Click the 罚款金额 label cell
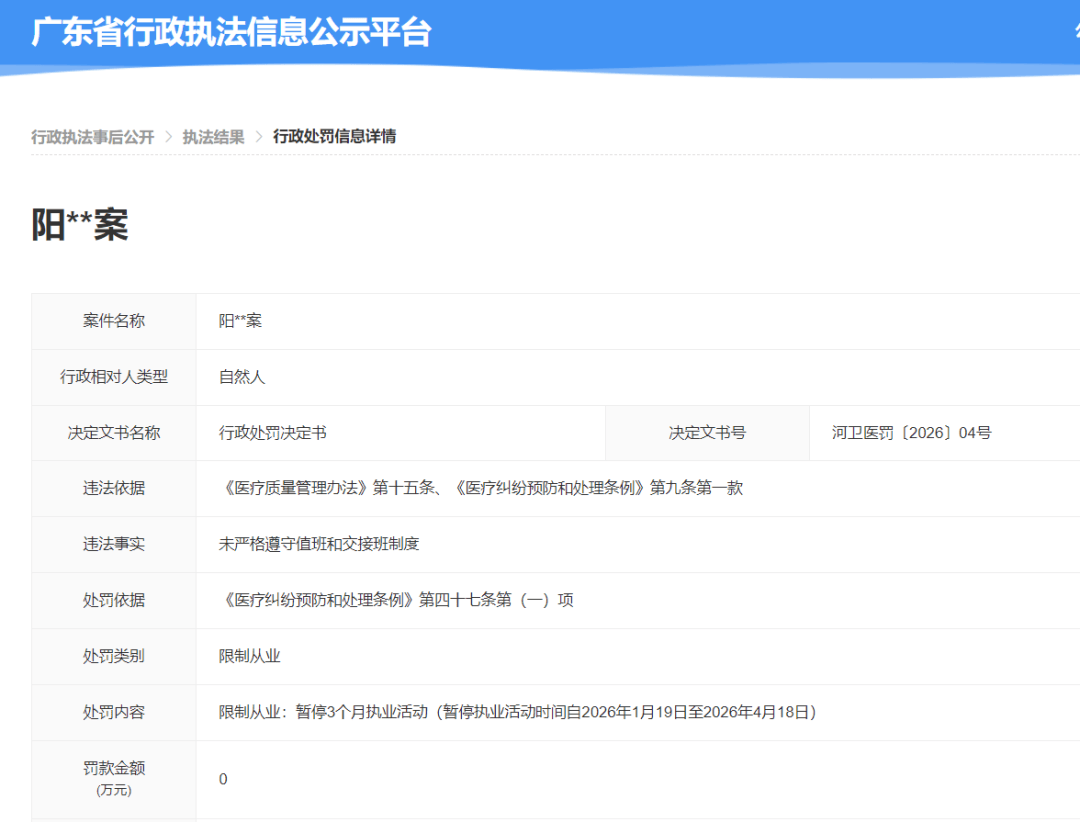The width and height of the screenshot is (1080, 822). 114,777
